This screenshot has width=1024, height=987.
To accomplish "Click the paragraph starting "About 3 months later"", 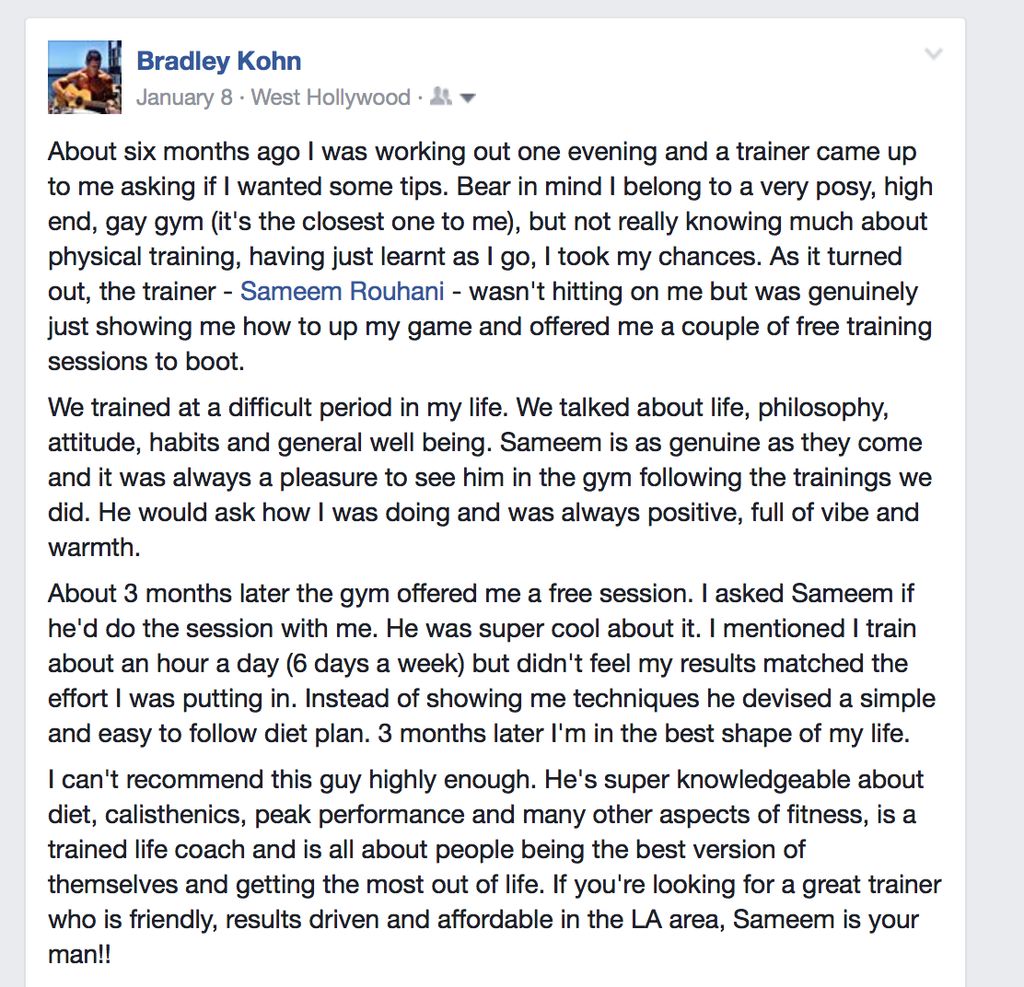I will [x=492, y=663].
